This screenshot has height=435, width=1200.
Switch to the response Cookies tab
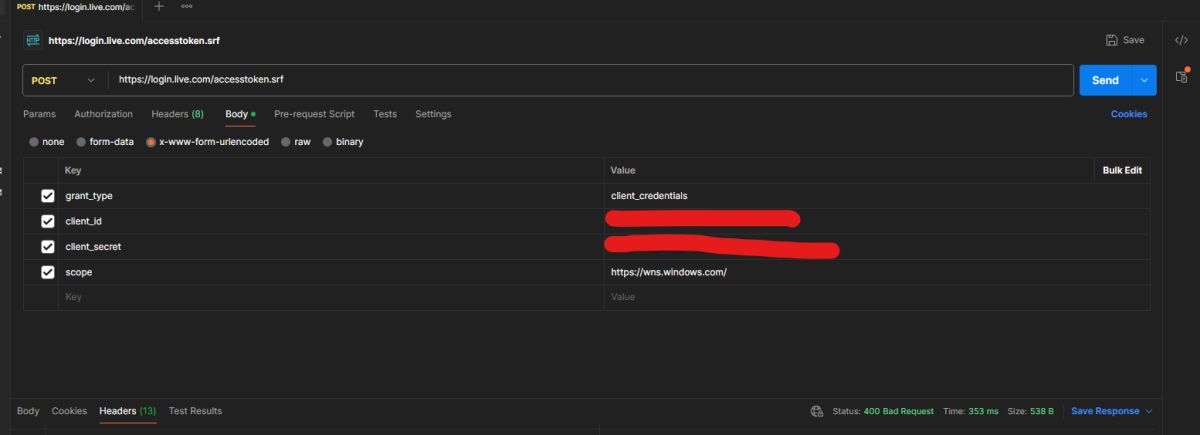click(69, 411)
